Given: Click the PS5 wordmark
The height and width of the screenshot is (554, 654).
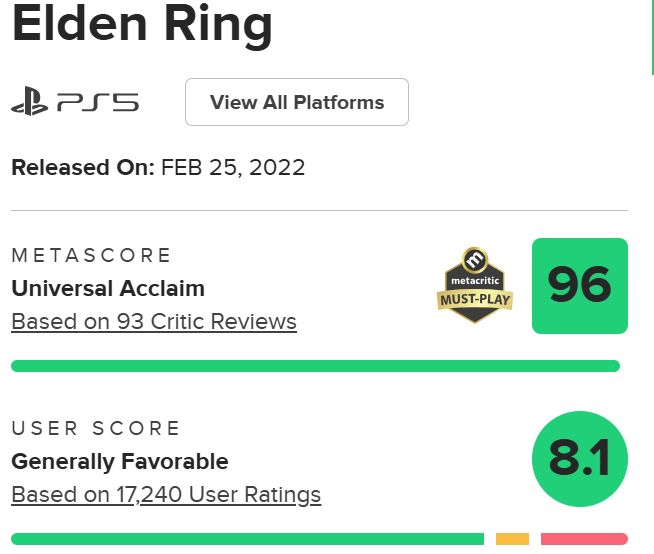Looking at the screenshot, I should tap(97, 102).
